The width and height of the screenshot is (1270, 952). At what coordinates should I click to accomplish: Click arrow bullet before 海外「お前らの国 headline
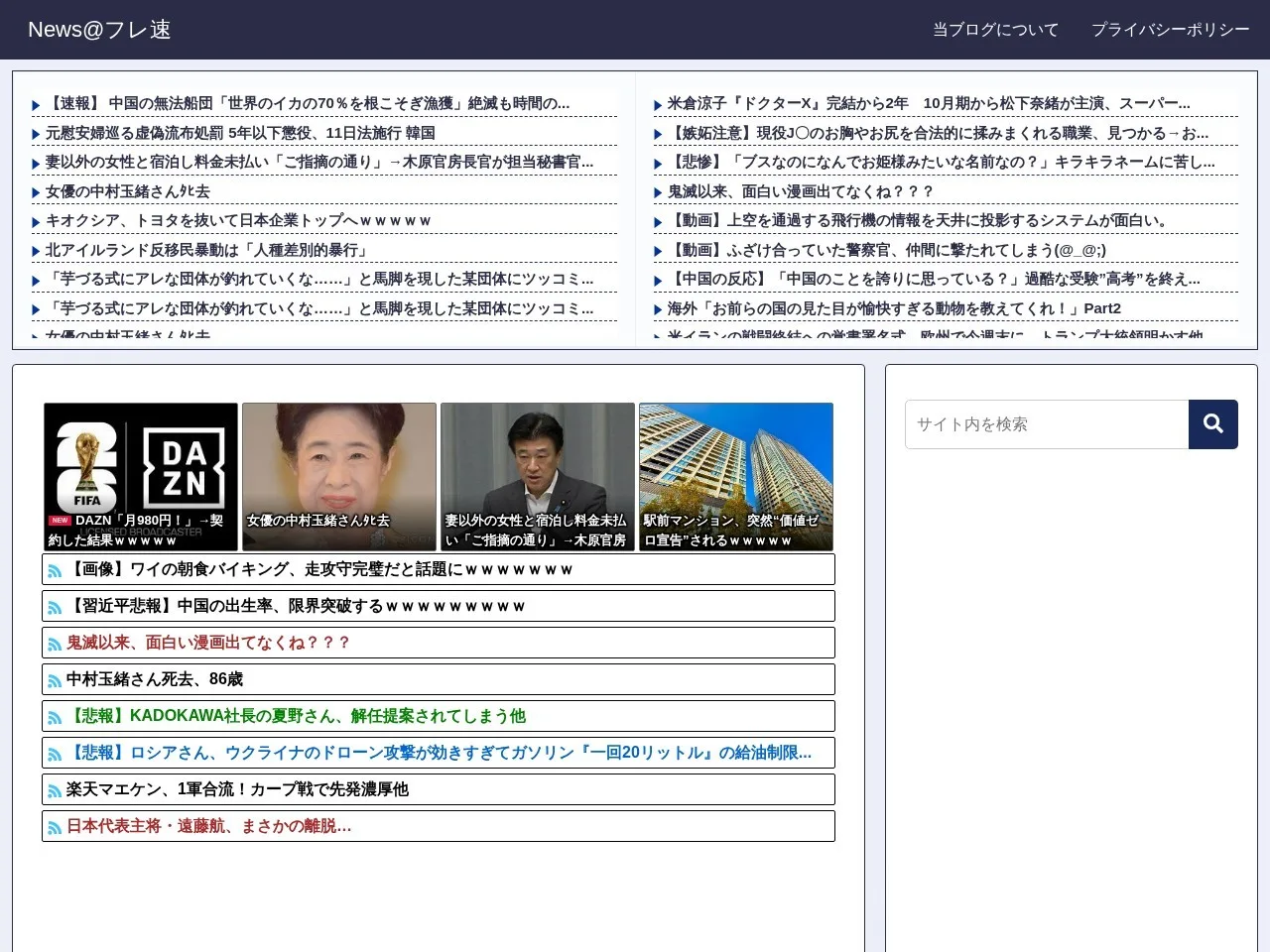[x=658, y=309]
